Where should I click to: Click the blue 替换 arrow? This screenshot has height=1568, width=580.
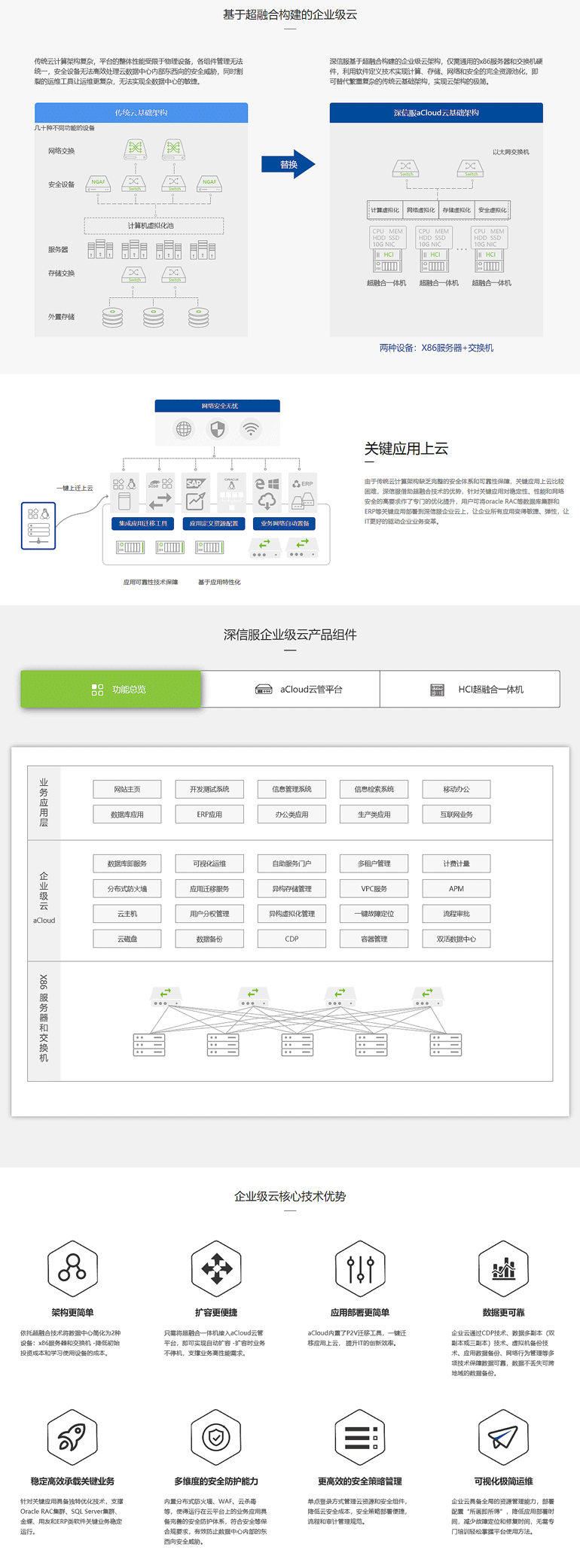[288, 164]
